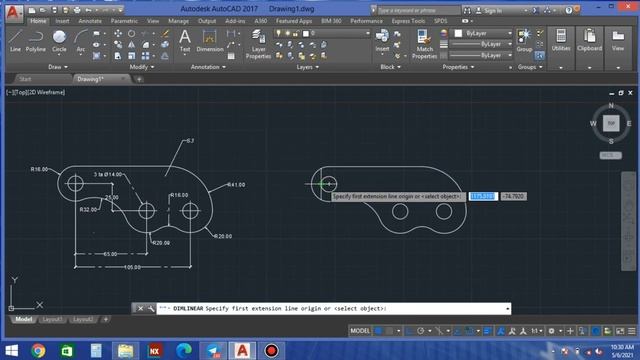This screenshot has width=640, height=360.
Task: Open the Manage ribbon tab
Action: [178, 21]
